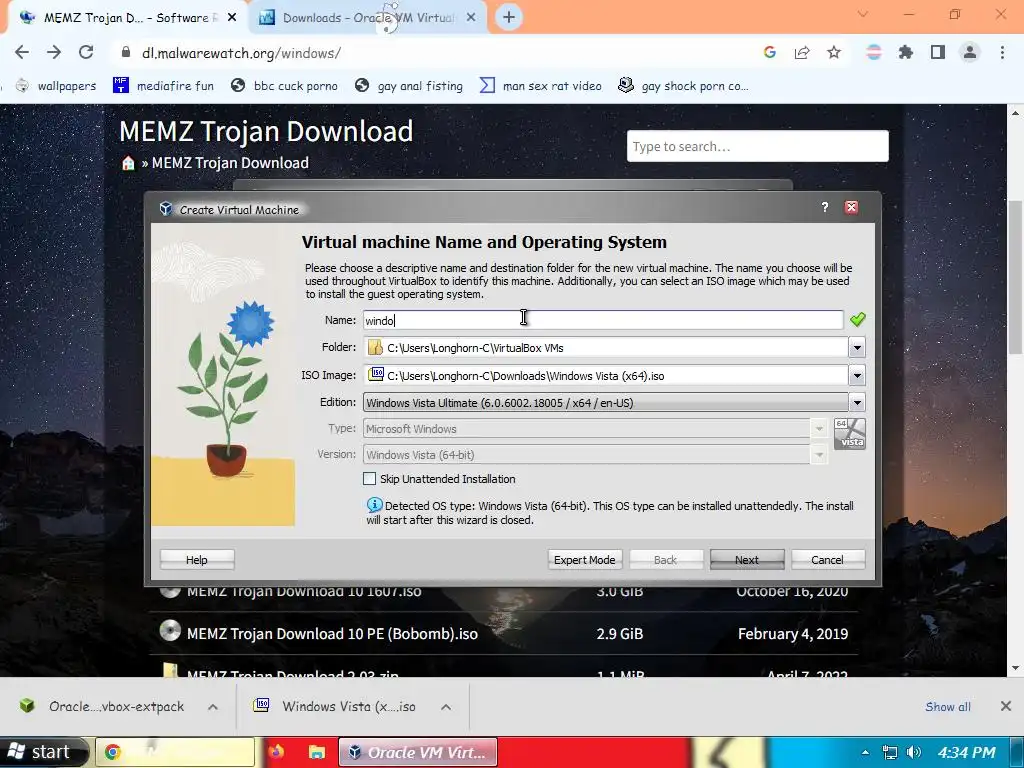Screen dimensions: 1024x768
Task: Open File Explorer from the taskbar
Action: (317, 752)
